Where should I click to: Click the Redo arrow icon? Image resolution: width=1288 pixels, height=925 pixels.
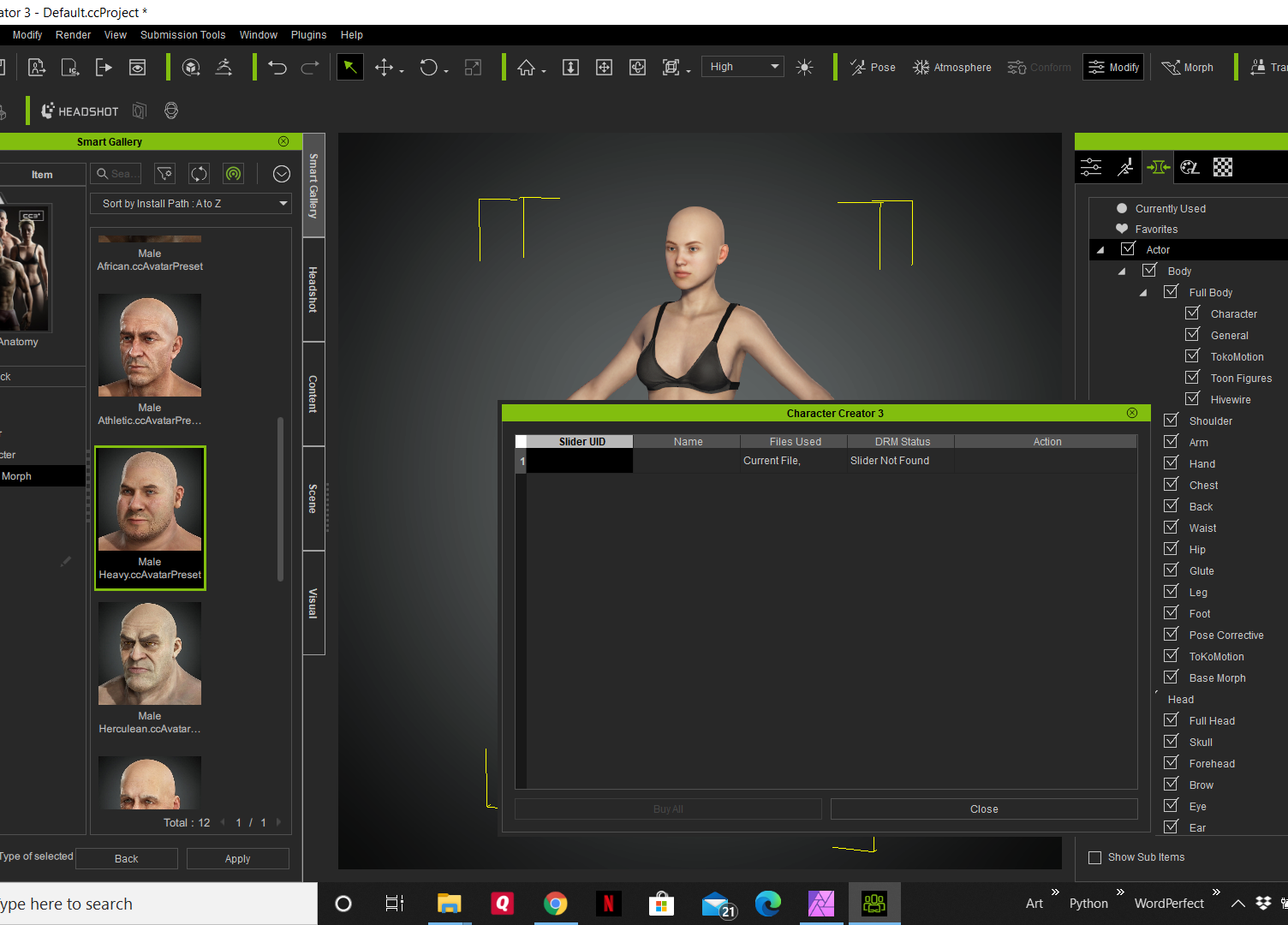click(x=310, y=67)
